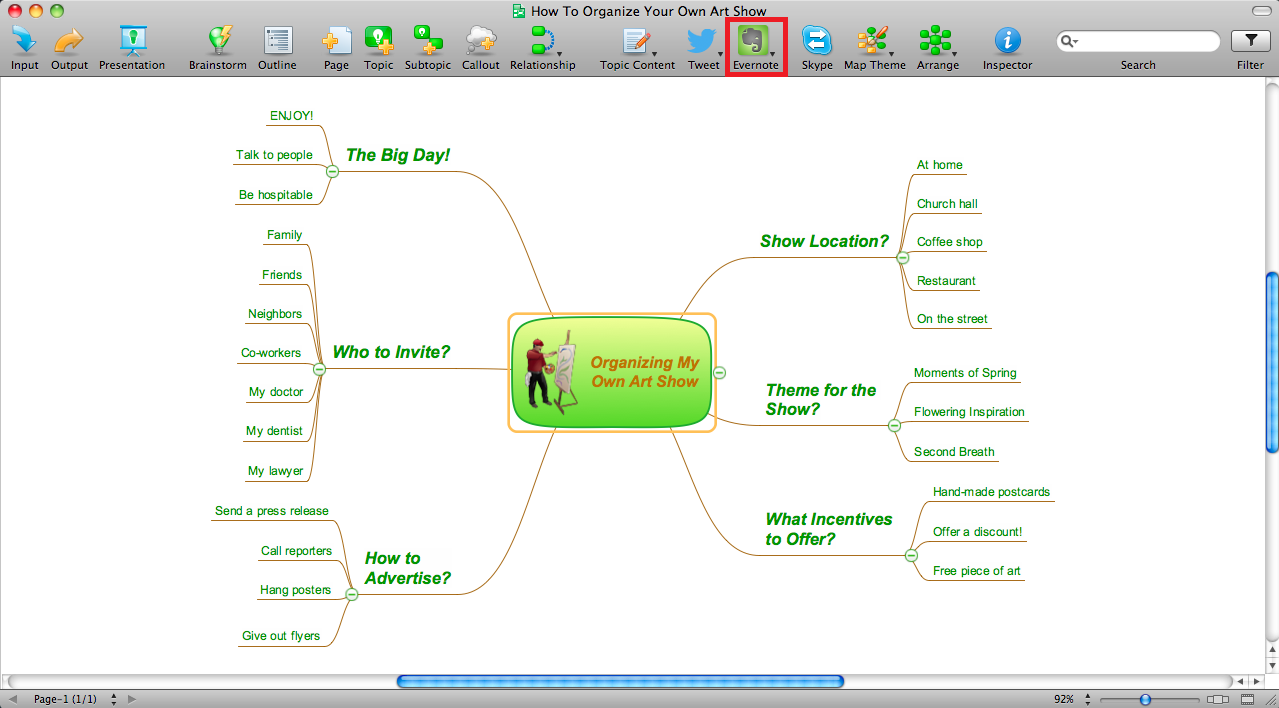Click the search magnifier icon
Screen dimensions: 1279x708
click(x=1069, y=41)
